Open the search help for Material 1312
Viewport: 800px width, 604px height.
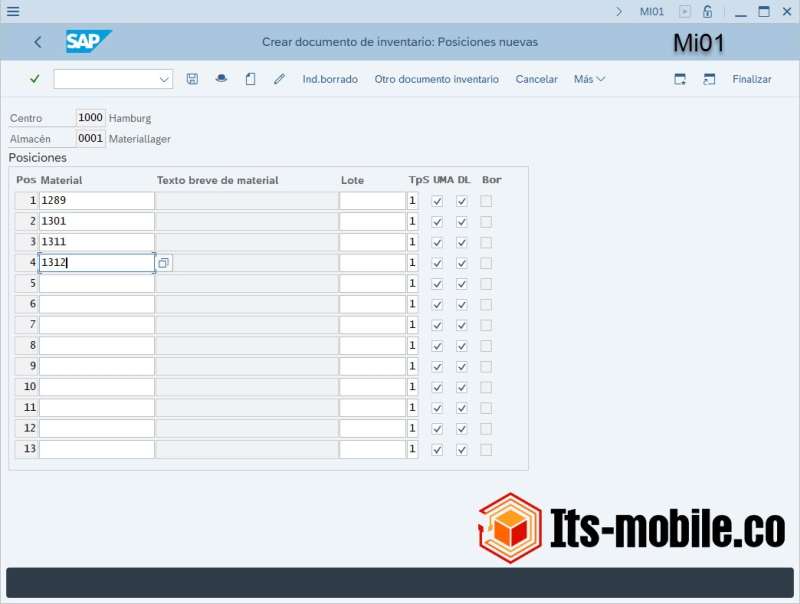[163, 263]
